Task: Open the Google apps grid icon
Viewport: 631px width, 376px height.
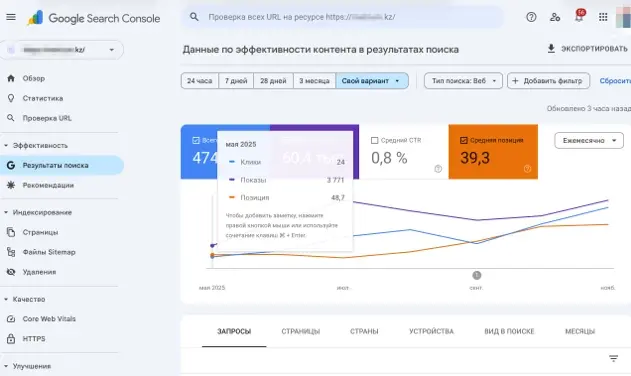Action: [x=603, y=17]
